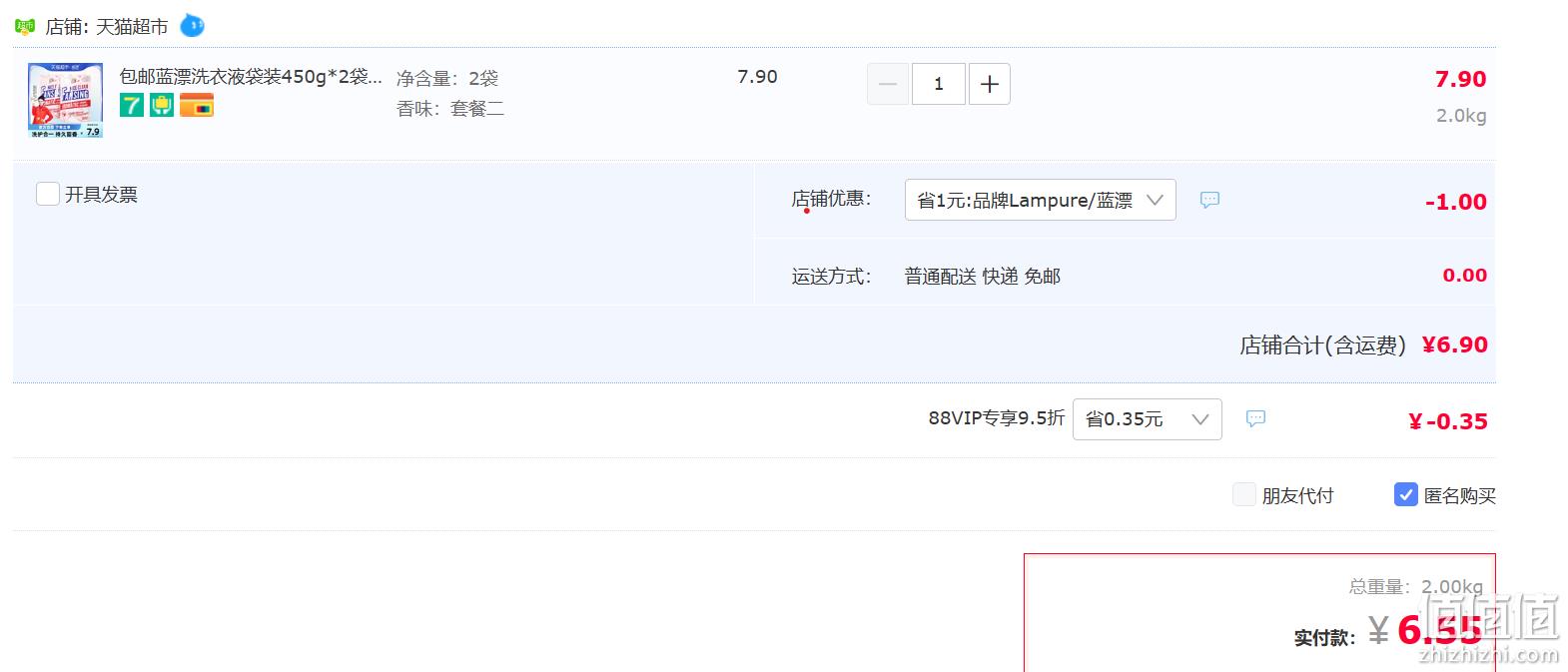
Task: Click the store name 天猫超市
Action: coord(132,27)
